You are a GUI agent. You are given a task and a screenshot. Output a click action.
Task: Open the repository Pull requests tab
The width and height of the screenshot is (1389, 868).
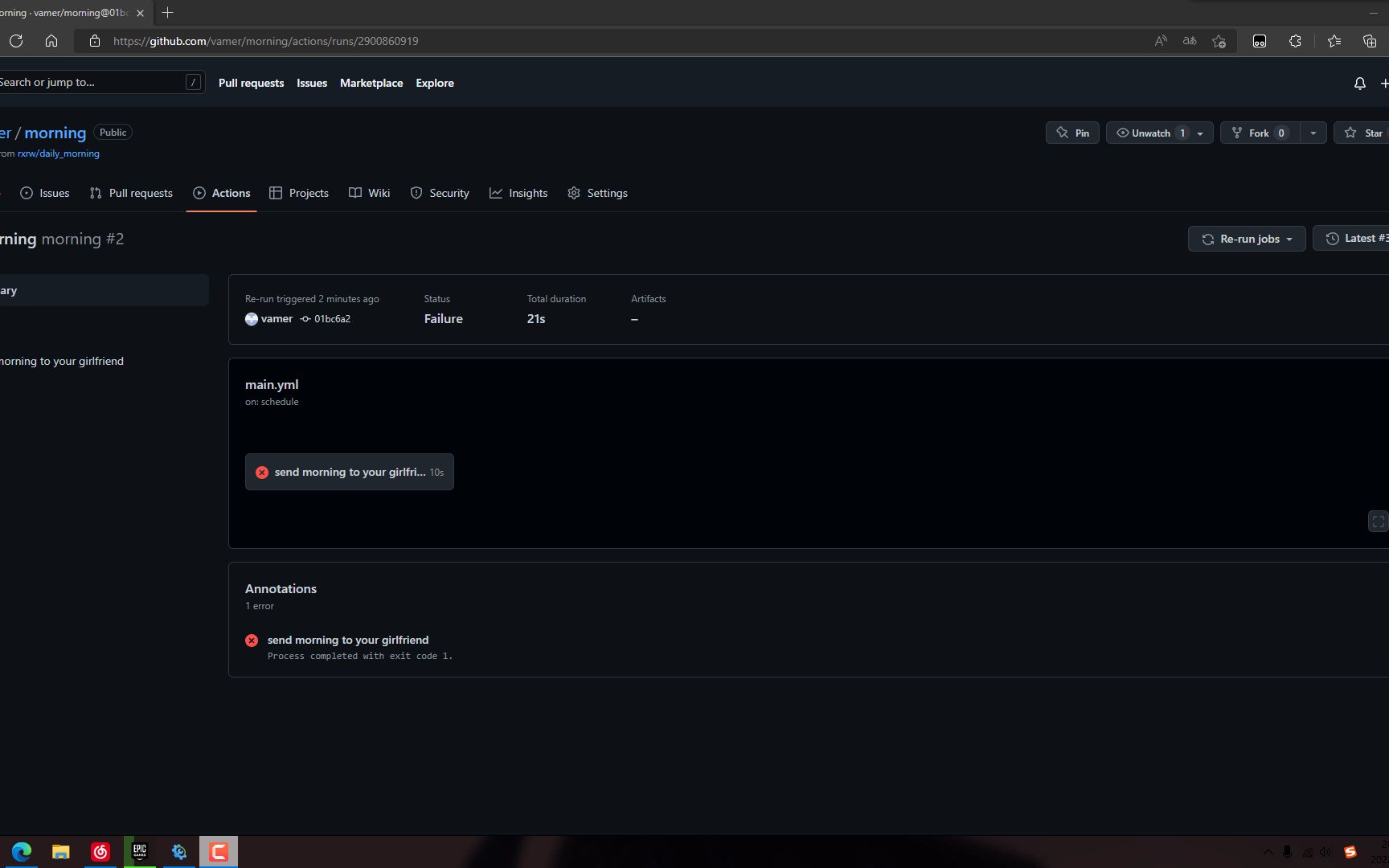point(131,193)
